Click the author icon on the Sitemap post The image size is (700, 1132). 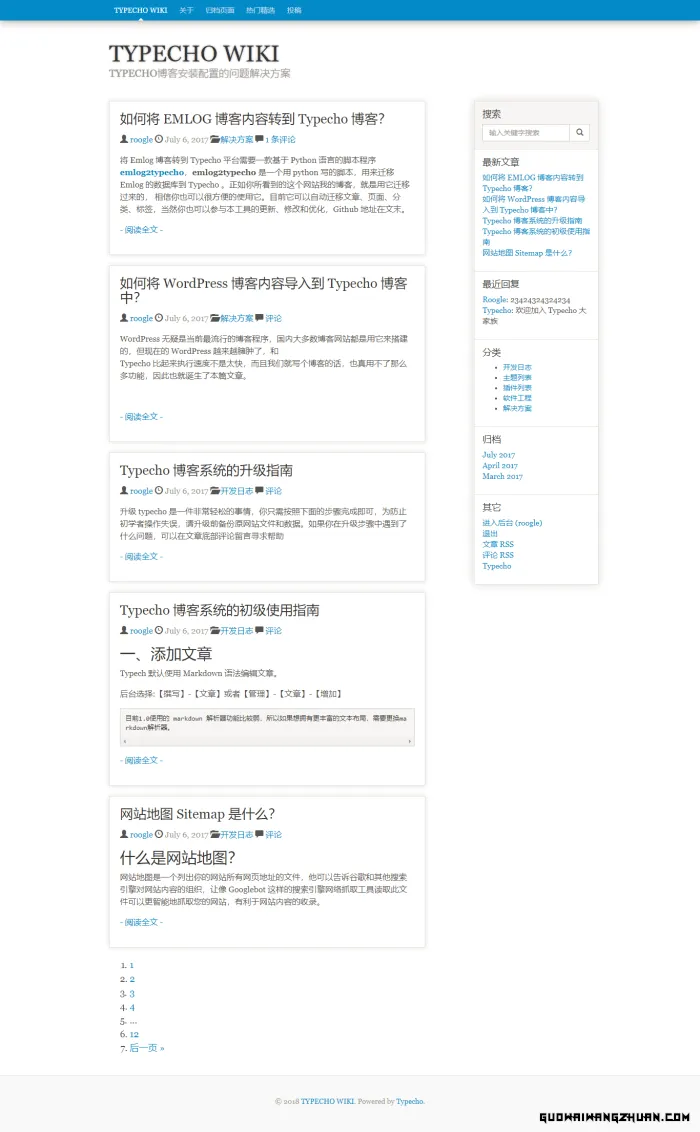point(124,834)
